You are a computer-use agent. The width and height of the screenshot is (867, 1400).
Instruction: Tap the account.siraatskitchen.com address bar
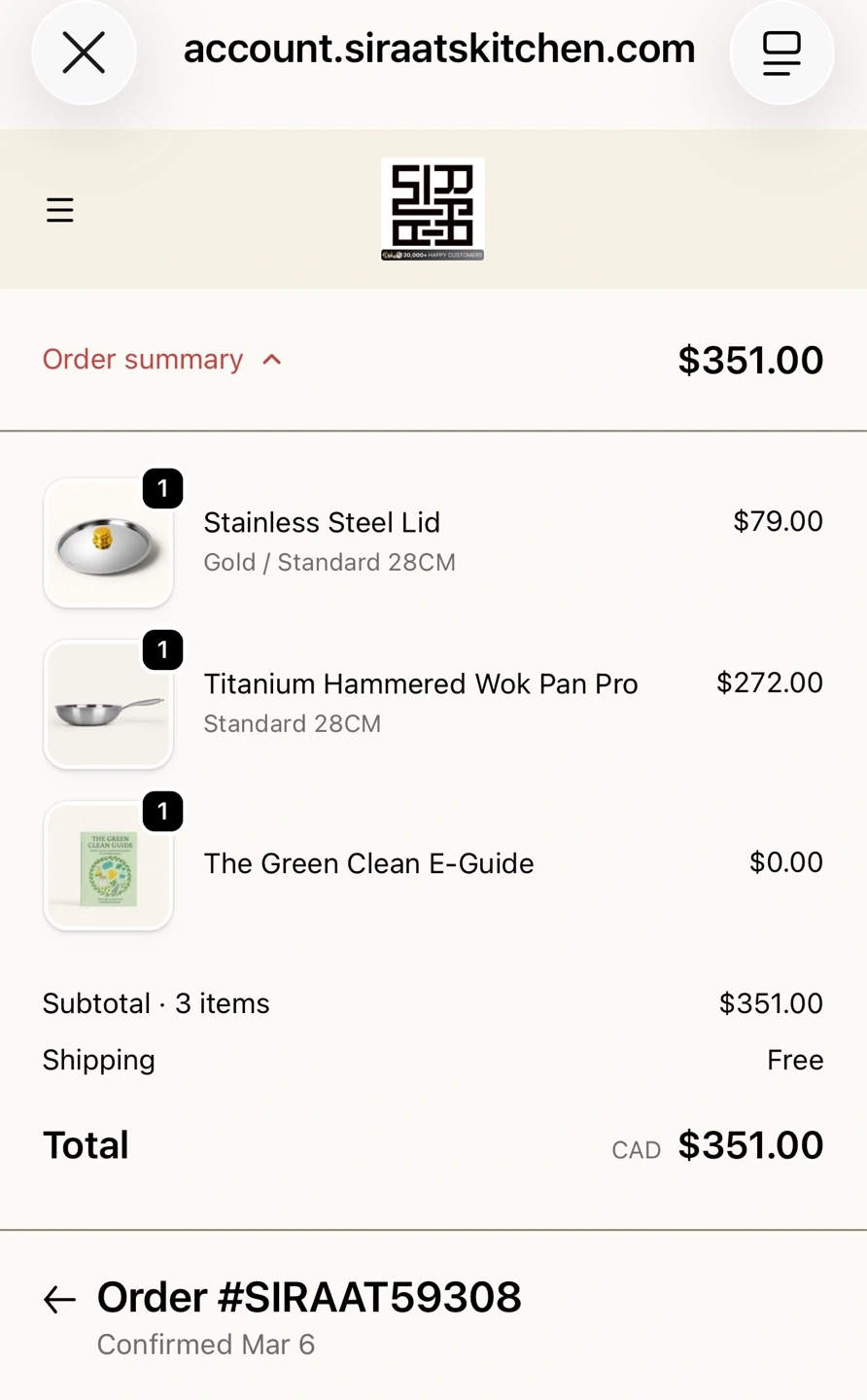[439, 49]
